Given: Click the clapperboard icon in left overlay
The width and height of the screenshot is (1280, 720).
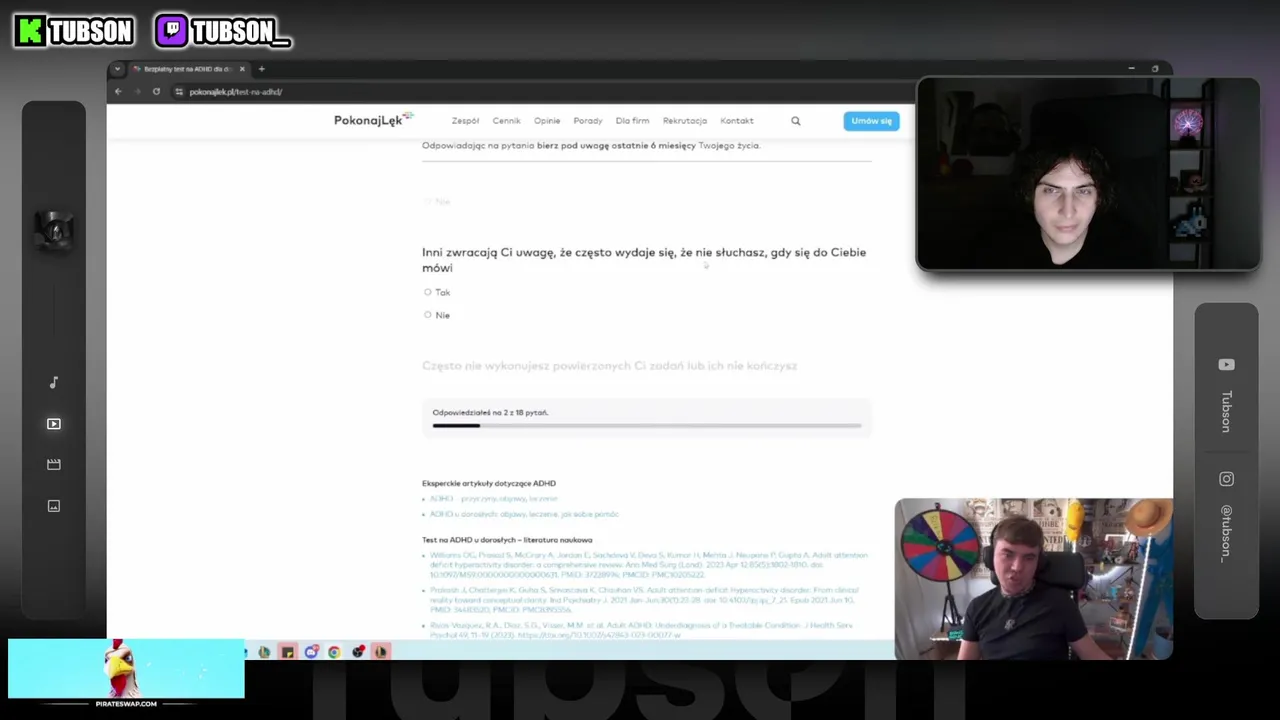Looking at the screenshot, I should [x=54, y=464].
